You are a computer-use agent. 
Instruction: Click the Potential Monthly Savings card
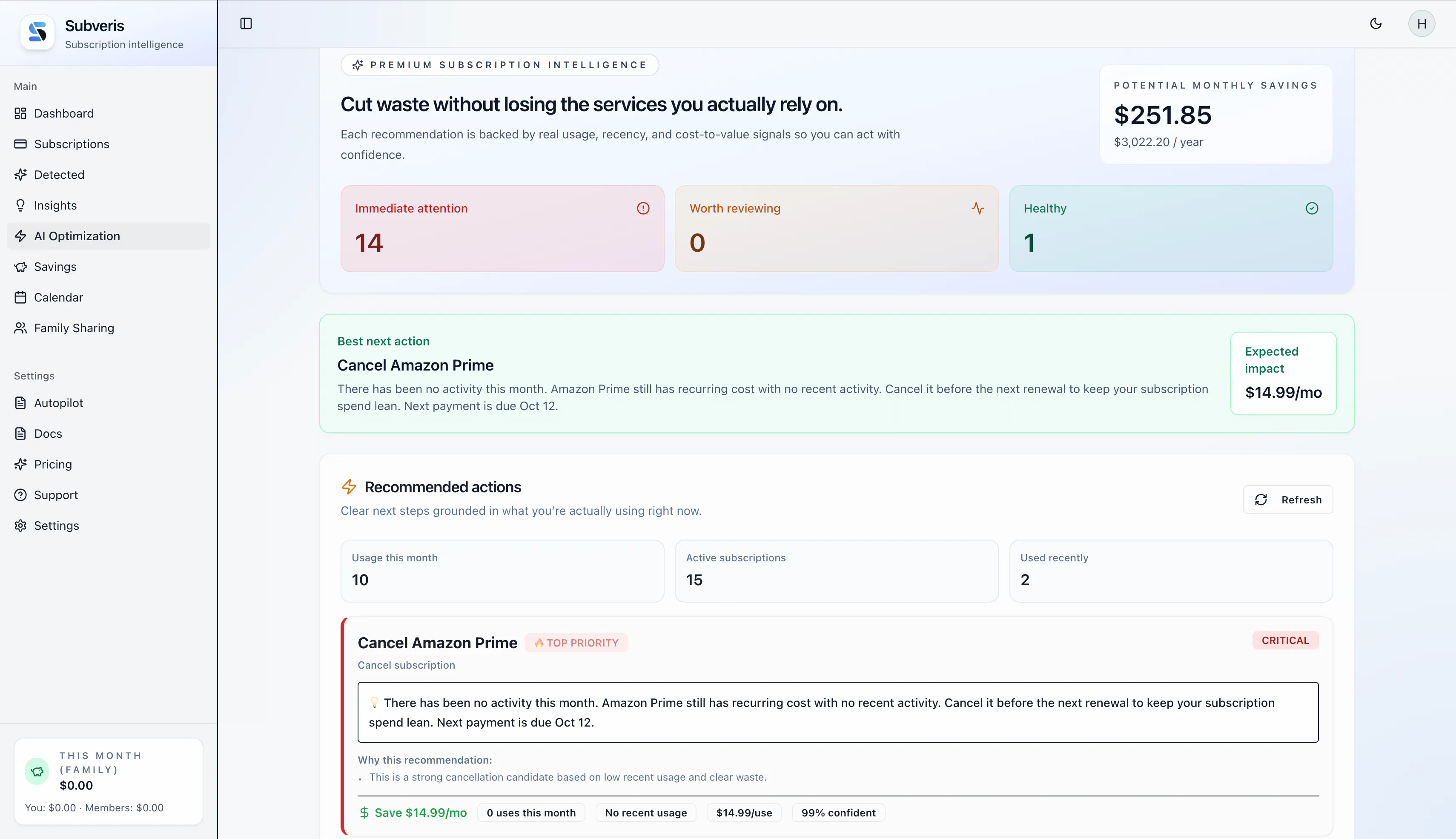click(x=1216, y=114)
